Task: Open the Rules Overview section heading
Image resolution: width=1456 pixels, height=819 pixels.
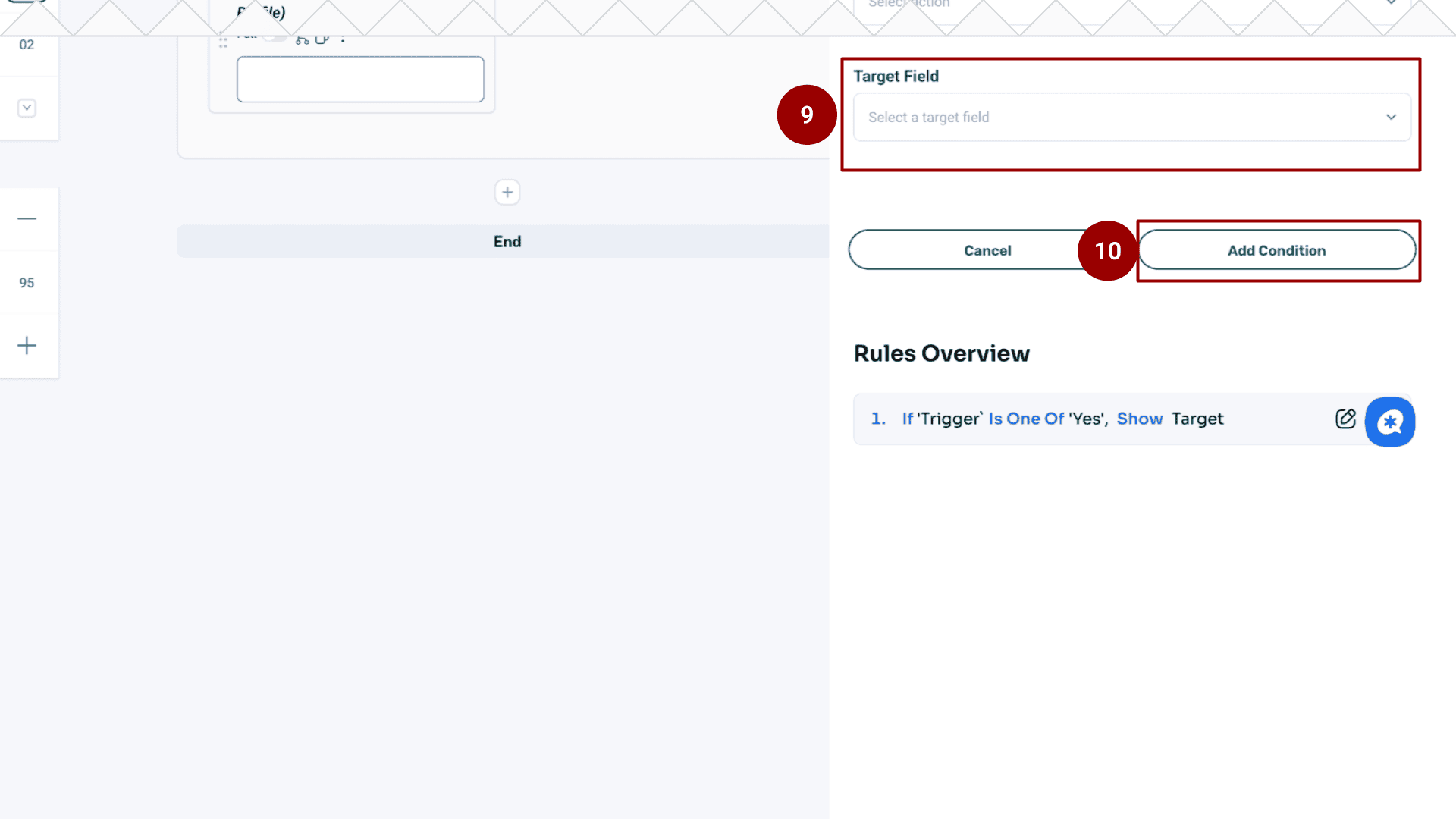Action: coord(941,353)
